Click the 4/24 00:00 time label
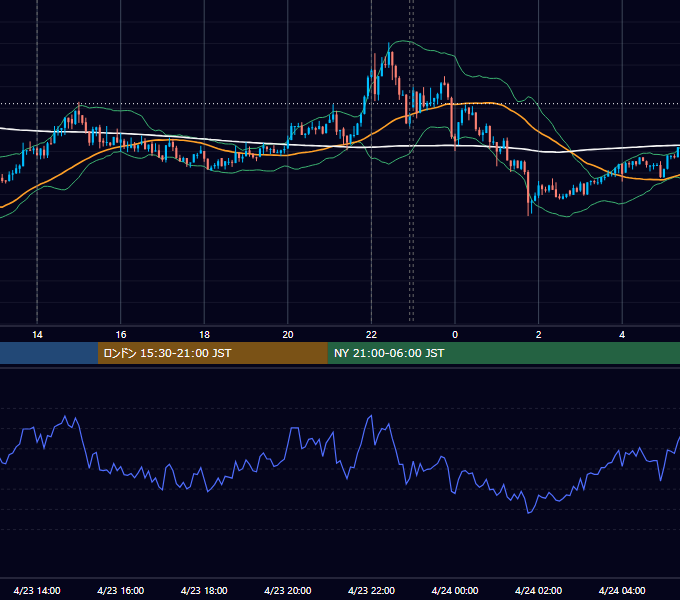Image resolution: width=680 pixels, height=600 pixels. tap(455, 590)
